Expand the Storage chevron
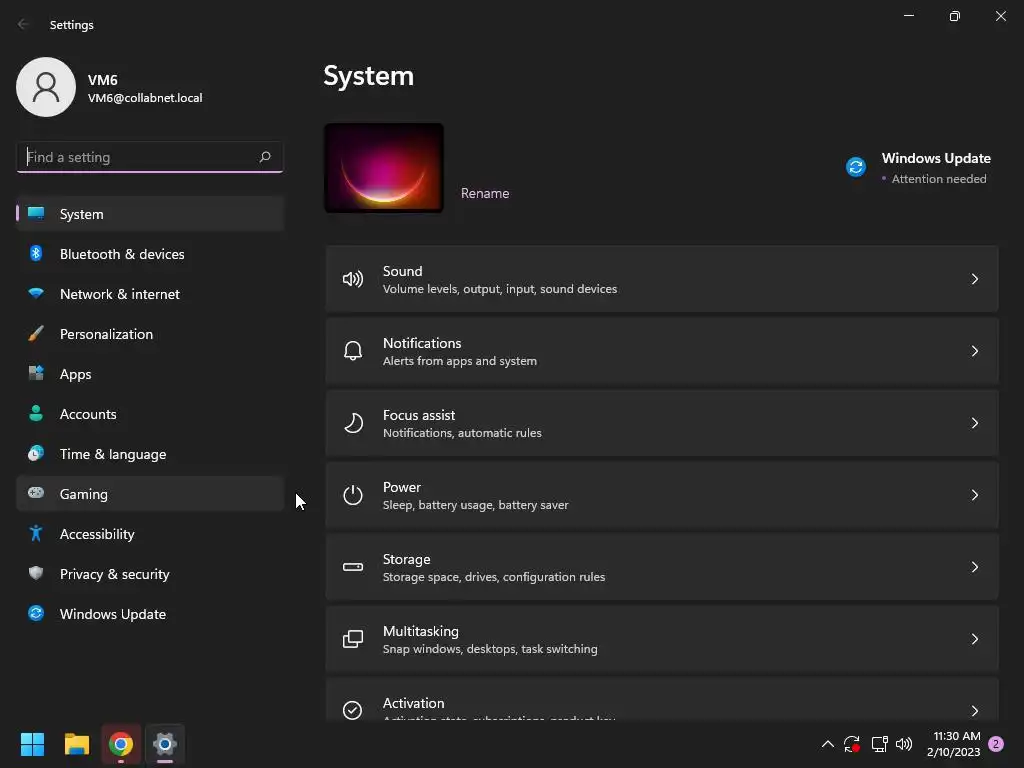The width and height of the screenshot is (1024, 768). (974, 567)
